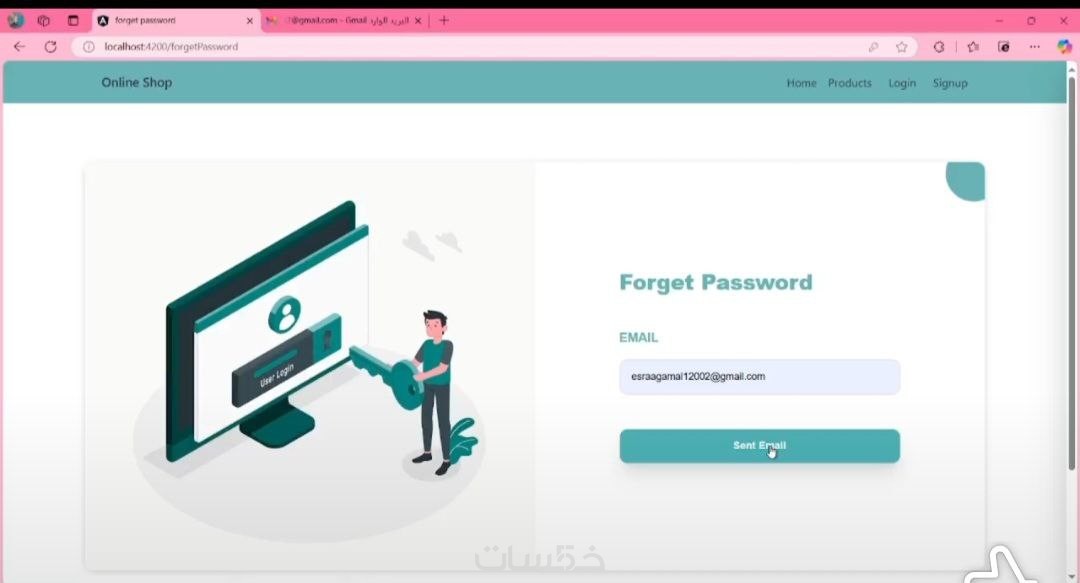Open site information icon in address bar

[x=89, y=47]
